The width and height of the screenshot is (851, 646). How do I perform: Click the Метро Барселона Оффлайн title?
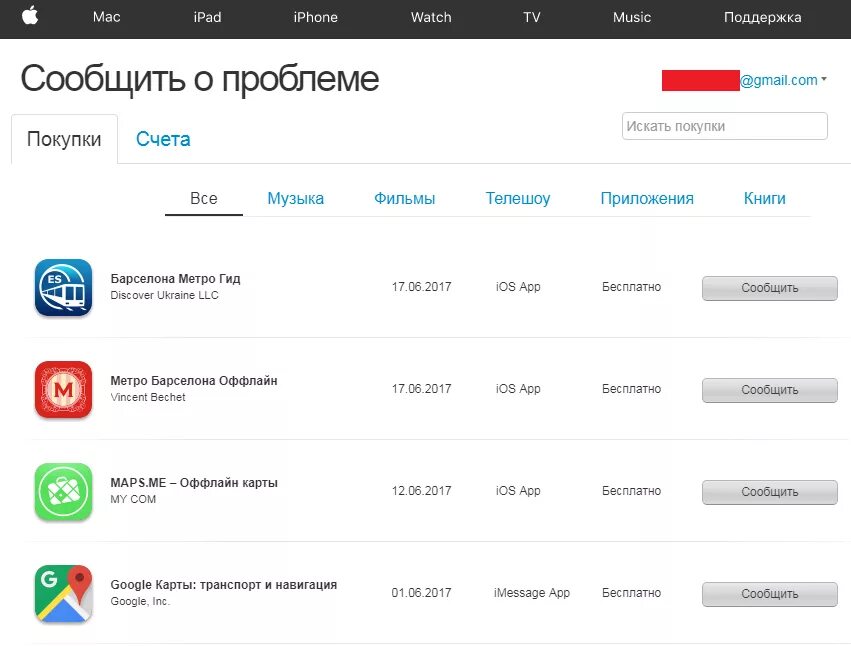point(194,381)
